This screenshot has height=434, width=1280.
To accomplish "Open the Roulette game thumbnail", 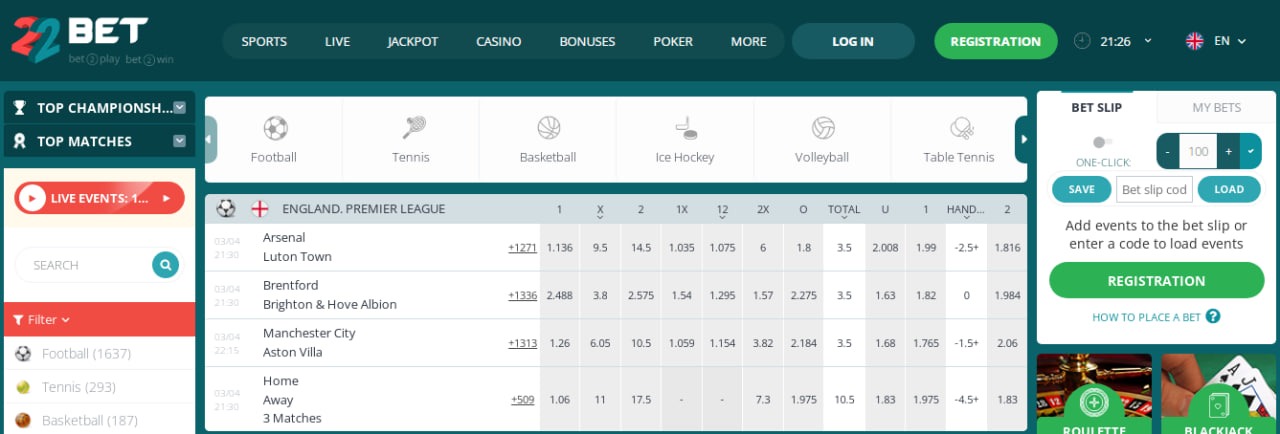I will [x=1094, y=394].
